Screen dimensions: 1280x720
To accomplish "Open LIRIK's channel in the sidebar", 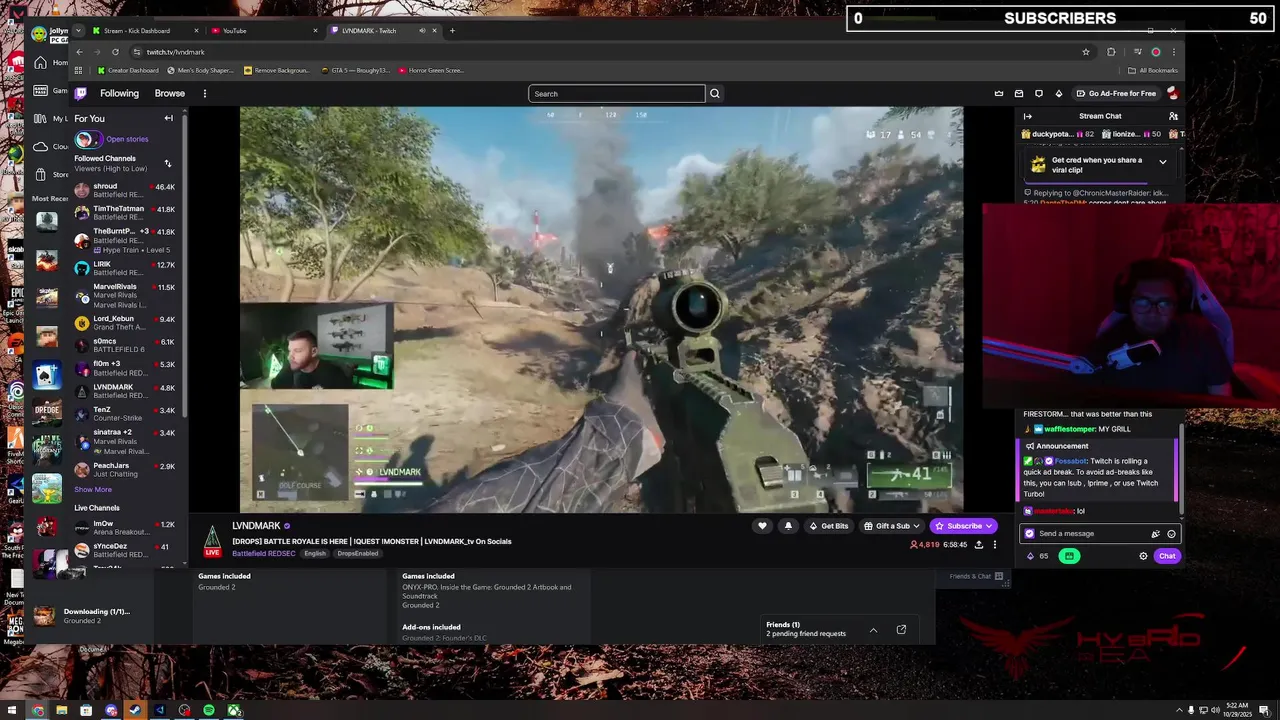I will click(125, 268).
